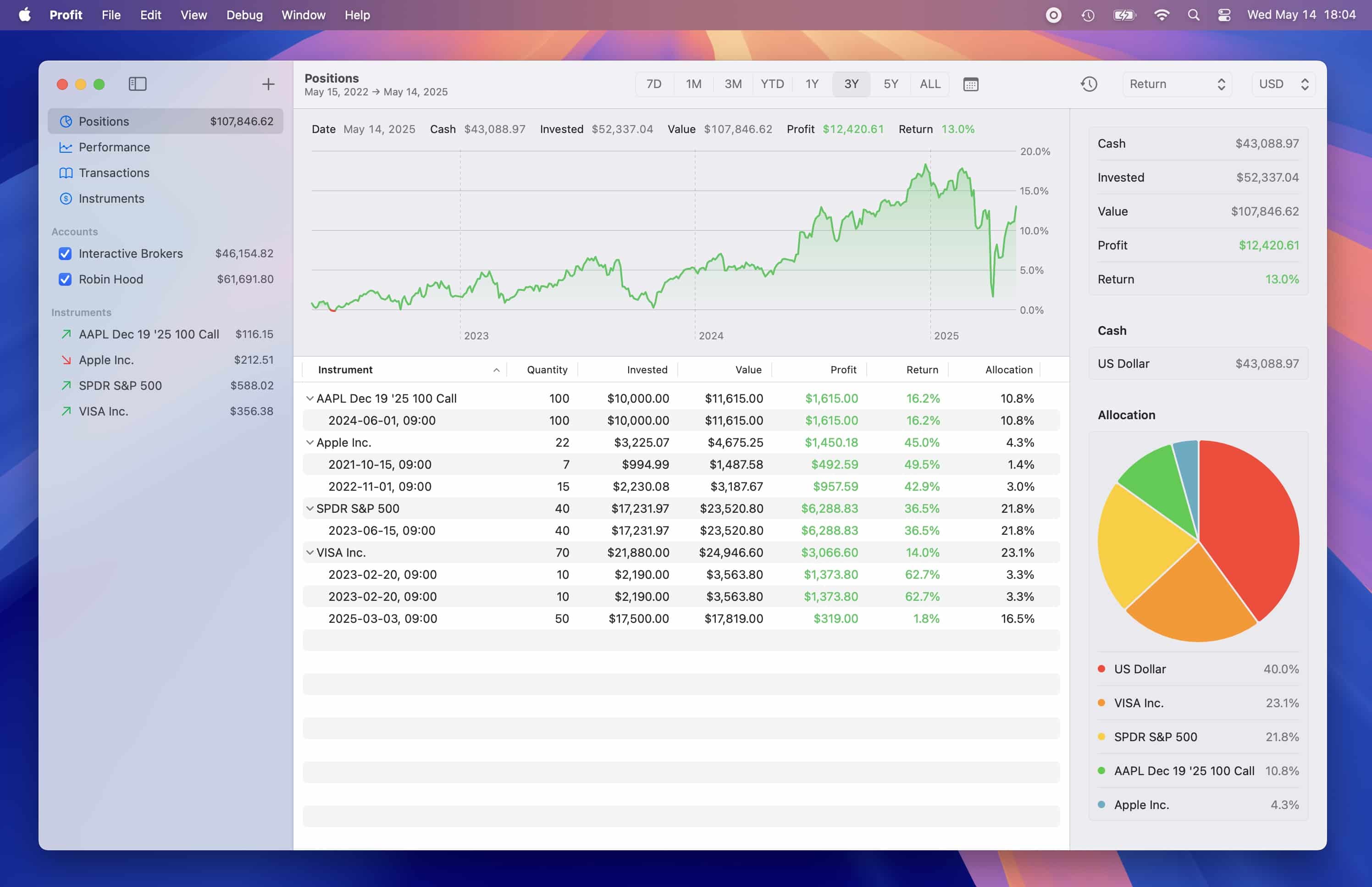Open Transactions view in sidebar
Screen dimensions: 1372x887
[114, 173]
